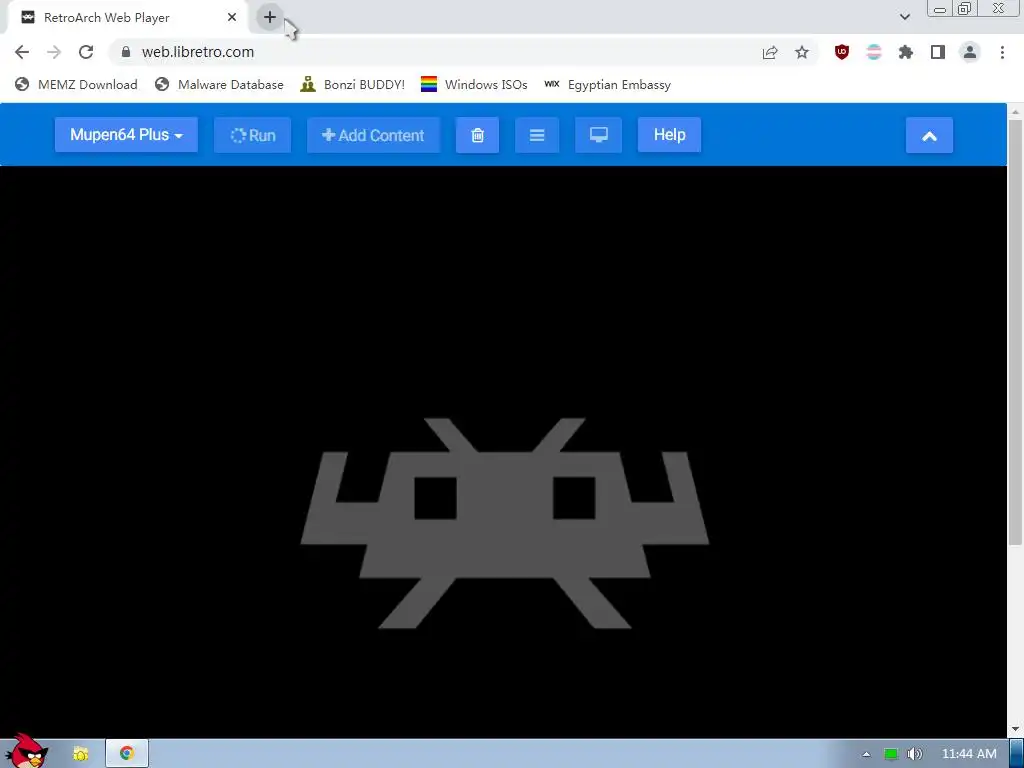The image size is (1024, 768).
Task: Click the volume speaker tray icon
Action: coord(915,754)
